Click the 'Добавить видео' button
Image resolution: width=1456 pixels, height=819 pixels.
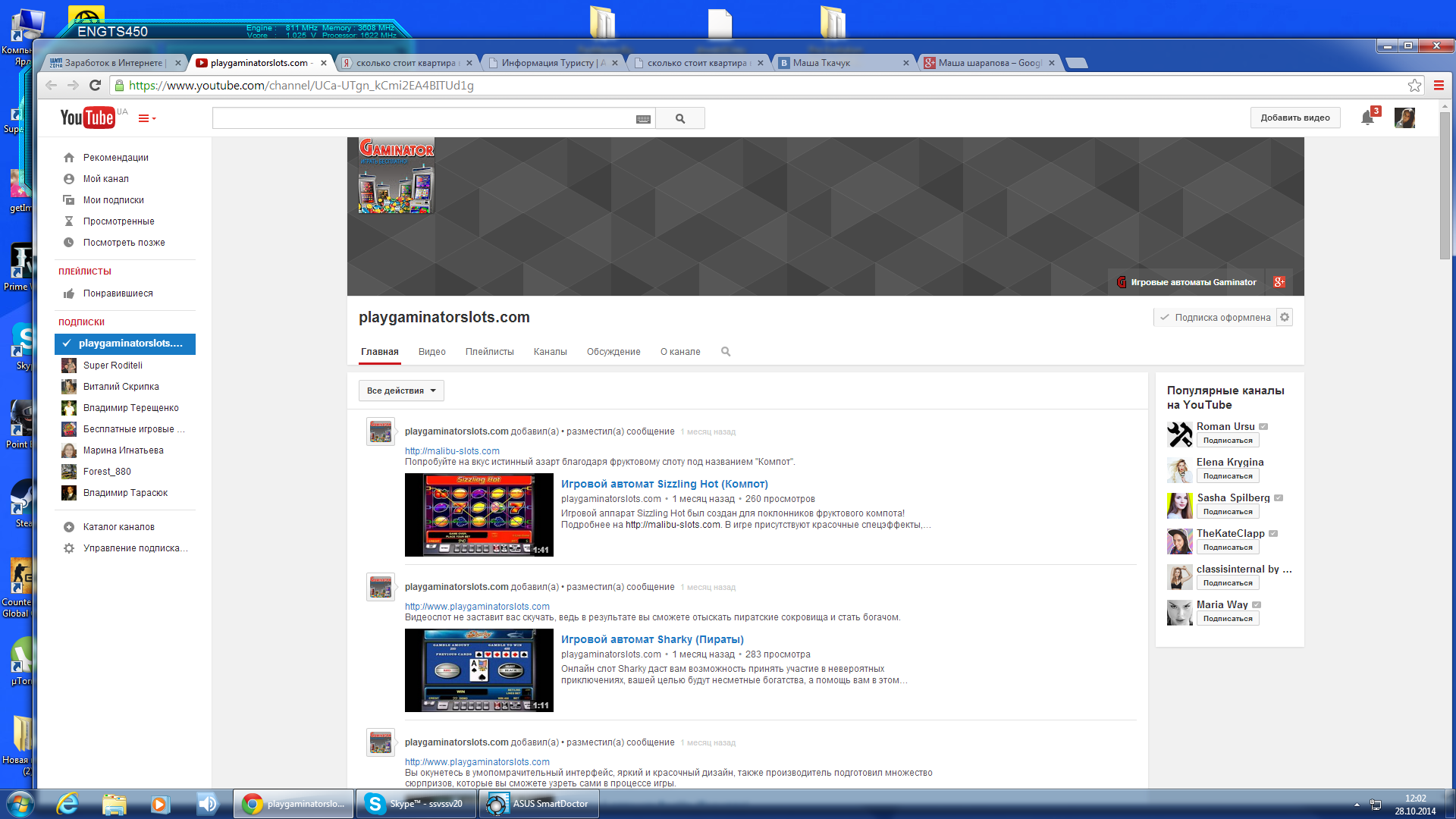click(x=1294, y=118)
